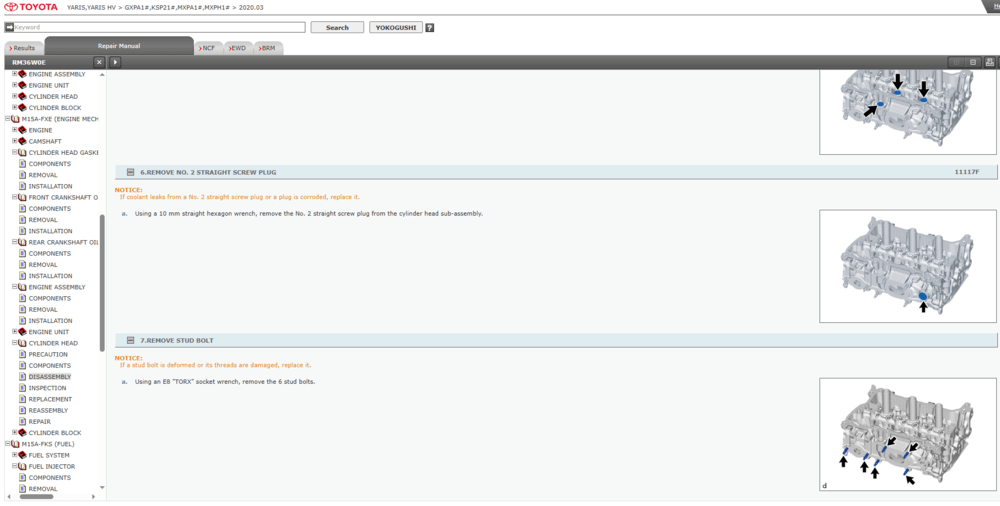Open the EWD tab
This screenshot has width=1000, height=506.
(x=237, y=48)
